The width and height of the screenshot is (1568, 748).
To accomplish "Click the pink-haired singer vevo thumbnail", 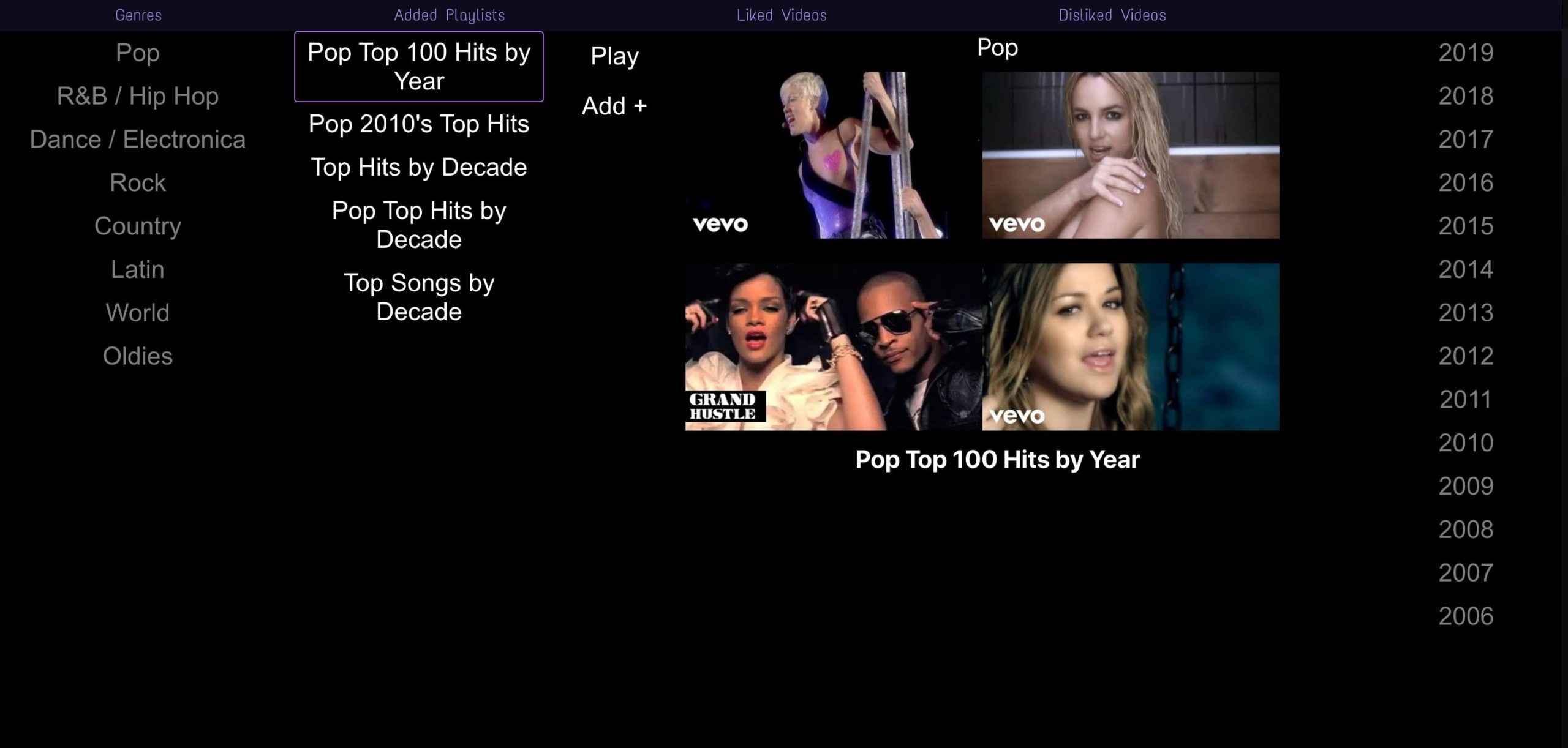I will pyautogui.click(x=834, y=155).
